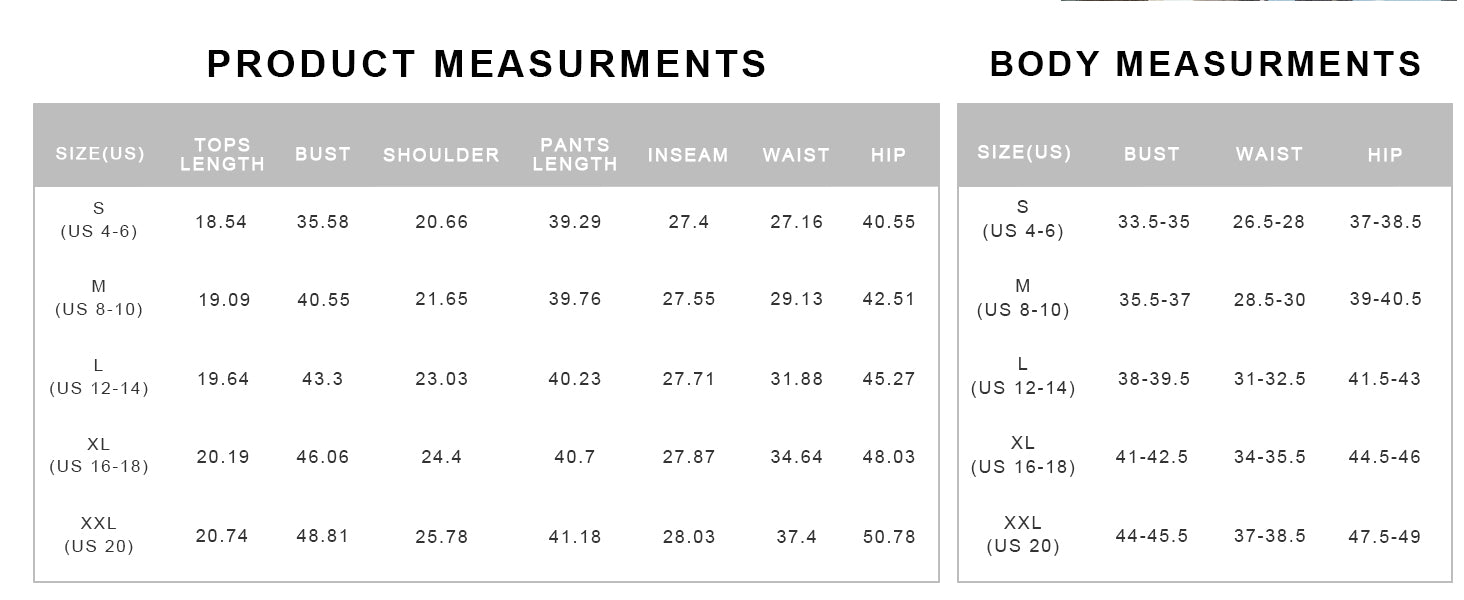Image resolution: width=1464 pixels, height=600 pixels.
Task: Select the PANTS LENGTH column header
Action: click(575, 155)
